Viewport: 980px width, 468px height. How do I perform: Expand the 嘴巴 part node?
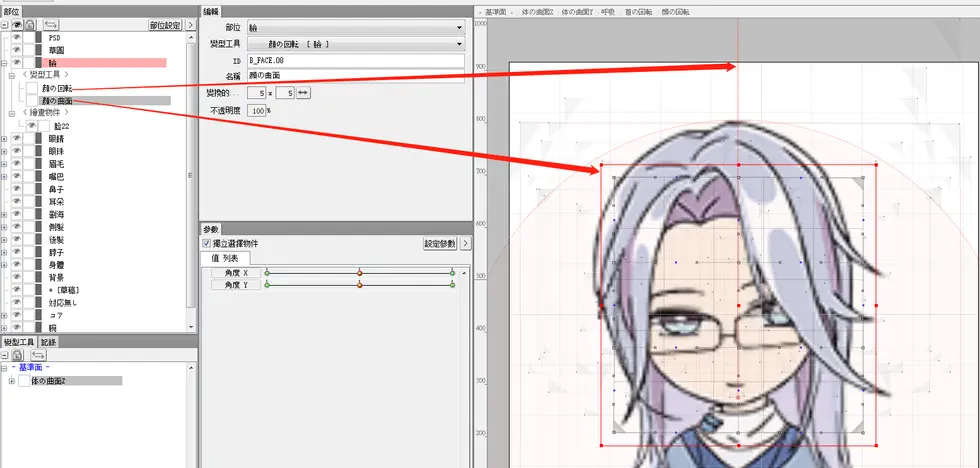click(x=4, y=177)
